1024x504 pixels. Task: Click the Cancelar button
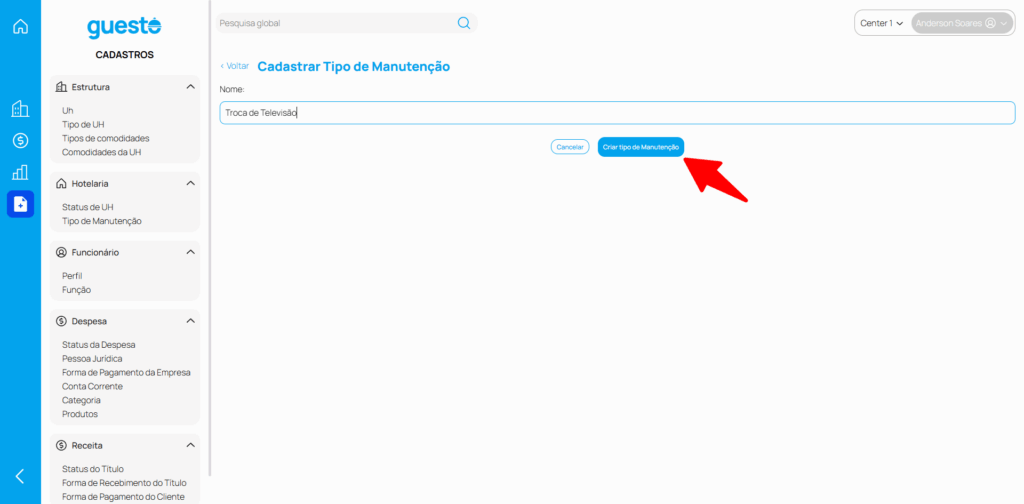click(569, 147)
